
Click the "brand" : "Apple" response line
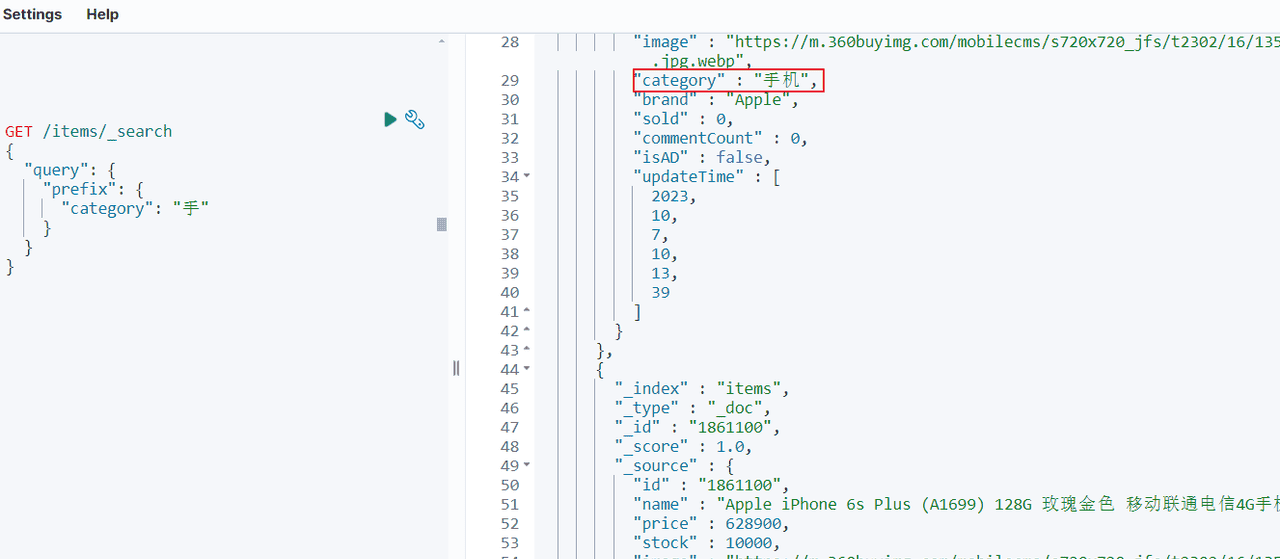(x=716, y=100)
